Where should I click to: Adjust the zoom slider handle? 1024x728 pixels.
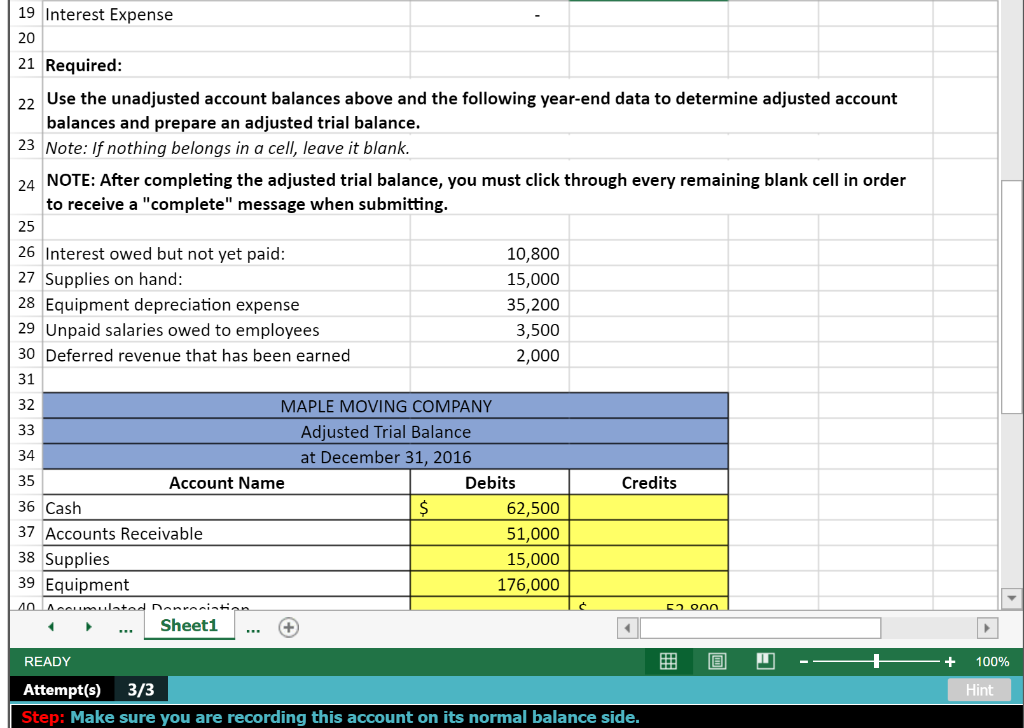coord(876,661)
